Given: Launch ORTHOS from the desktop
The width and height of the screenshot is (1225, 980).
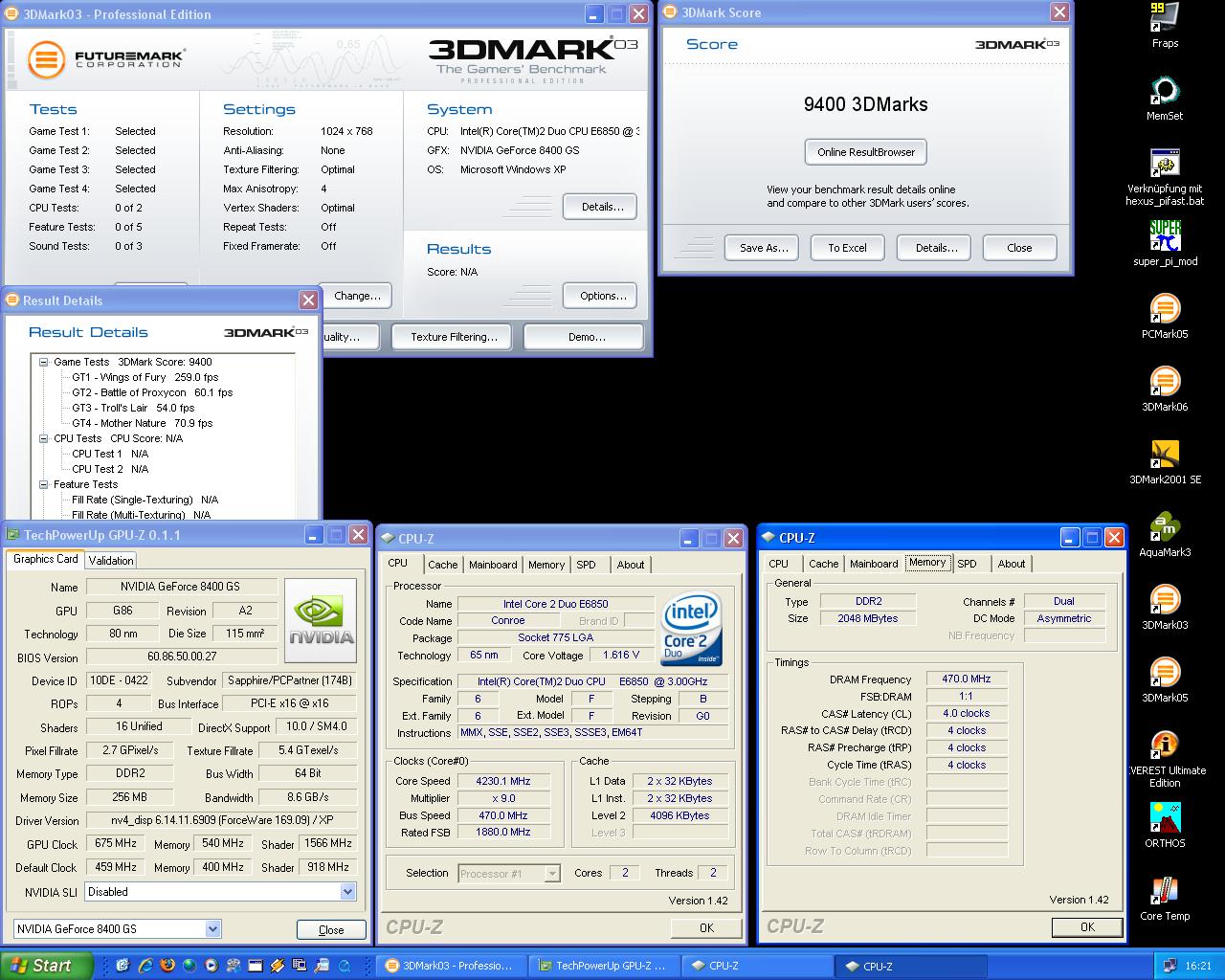Looking at the screenshot, I should coord(1165,826).
